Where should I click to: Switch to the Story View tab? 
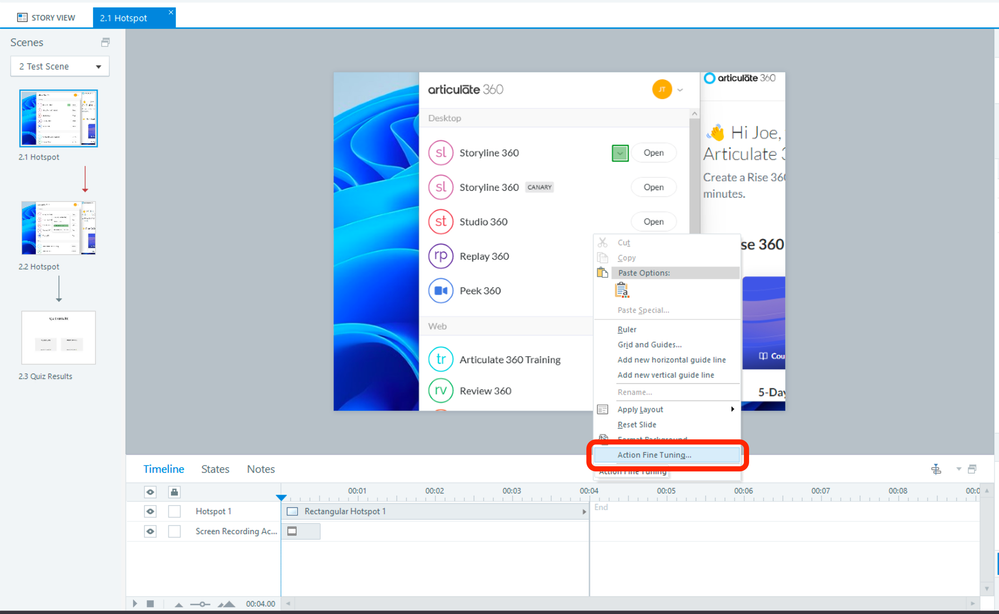47,18
